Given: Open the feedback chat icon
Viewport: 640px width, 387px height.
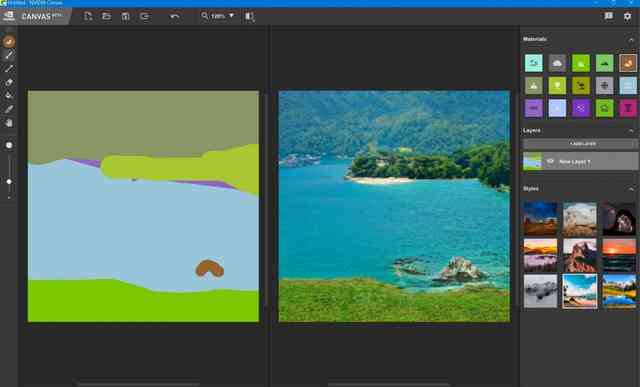Looking at the screenshot, I should [x=609, y=16].
